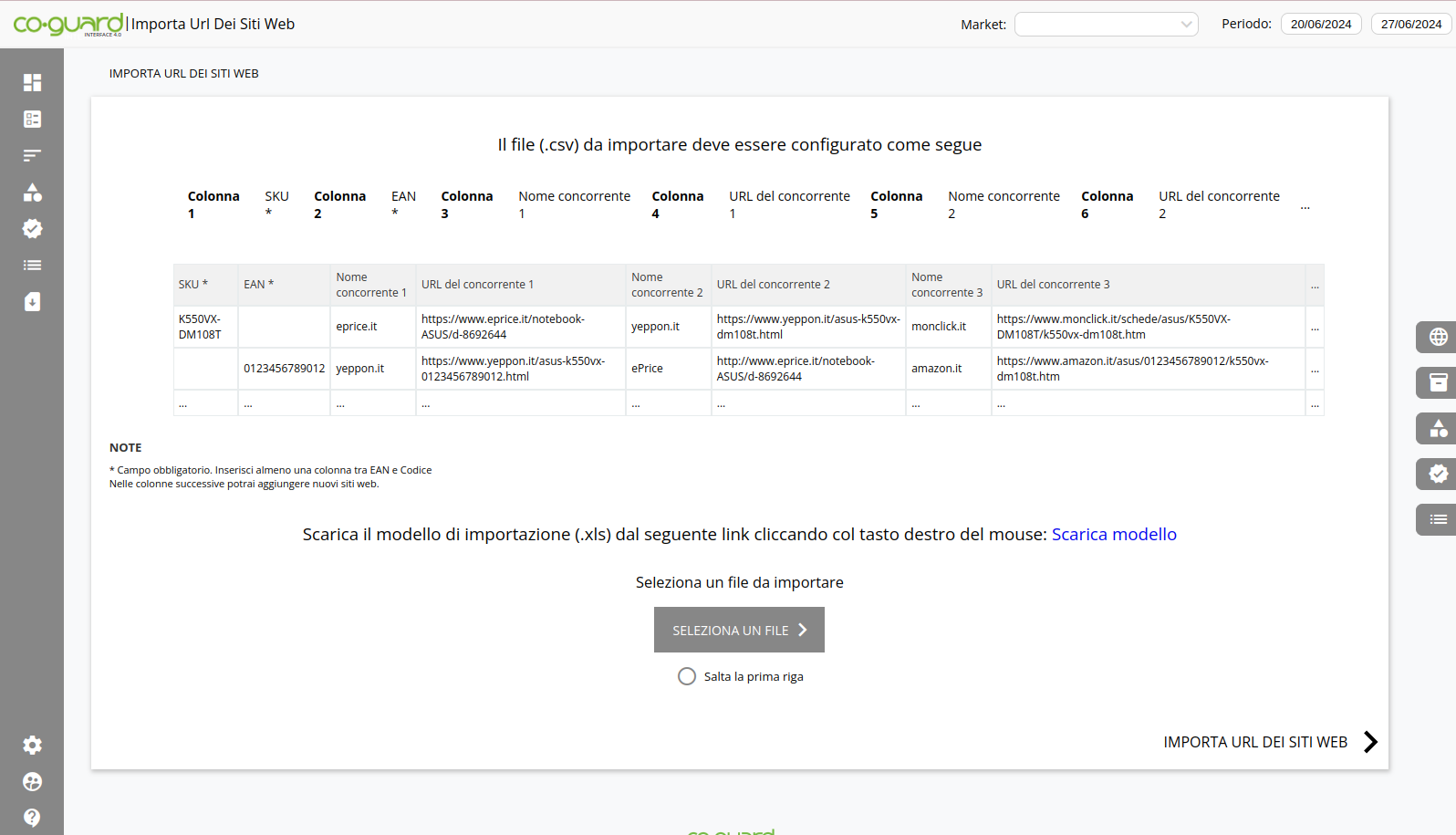The image size is (1456, 835).
Task: Click the checklist card icon in left sidebar
Action: click(x=32, y=120)
